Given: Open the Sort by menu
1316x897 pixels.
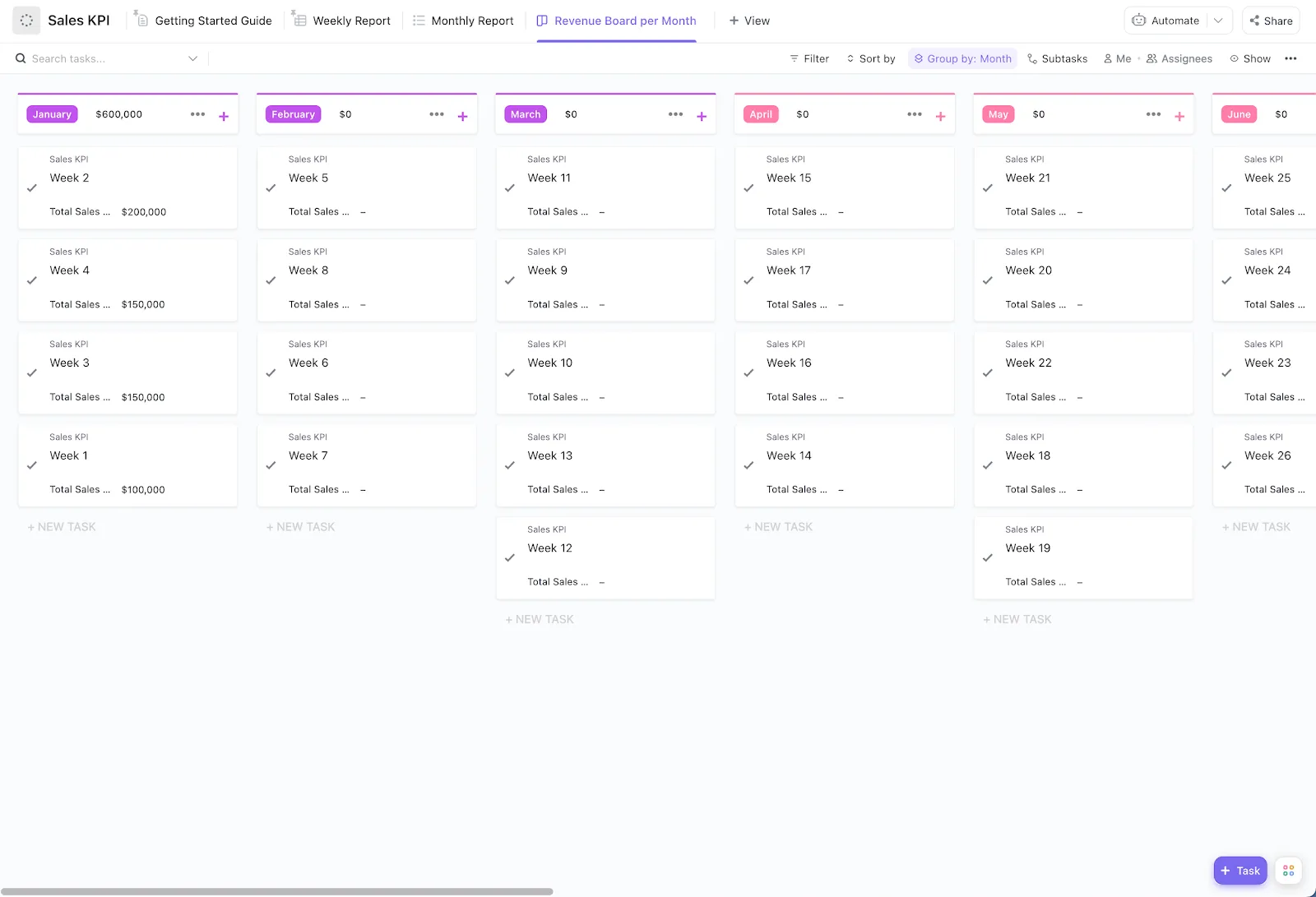Looking at the screenshot, I should tap(871, 58).
